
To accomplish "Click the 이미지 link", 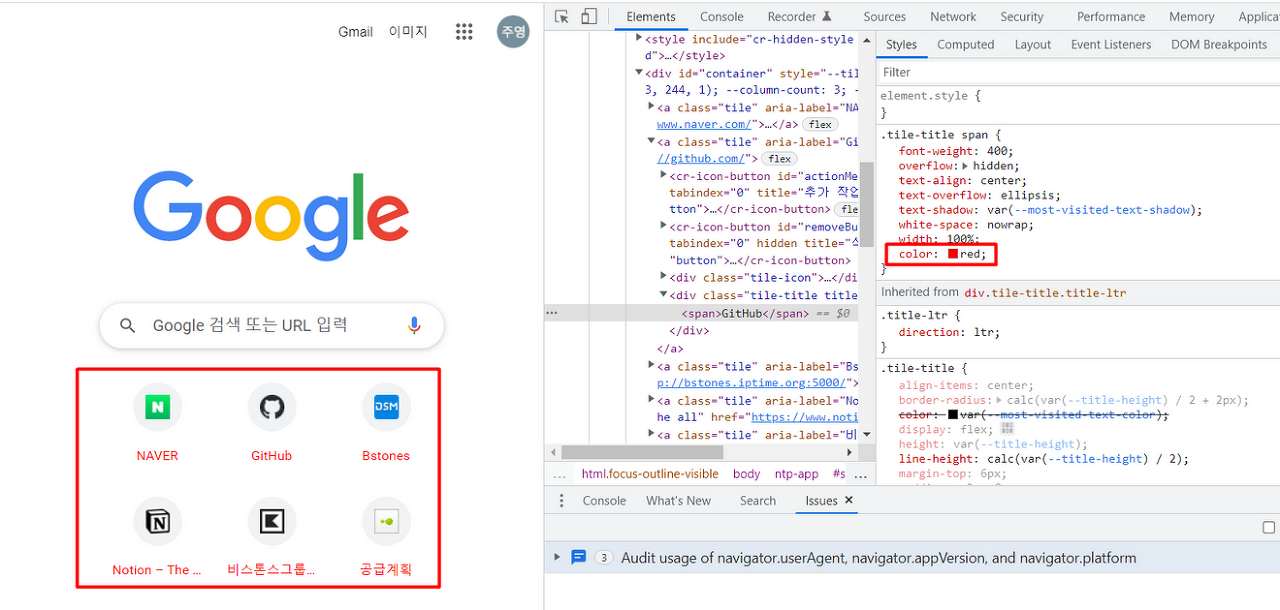I will (408, 32).
